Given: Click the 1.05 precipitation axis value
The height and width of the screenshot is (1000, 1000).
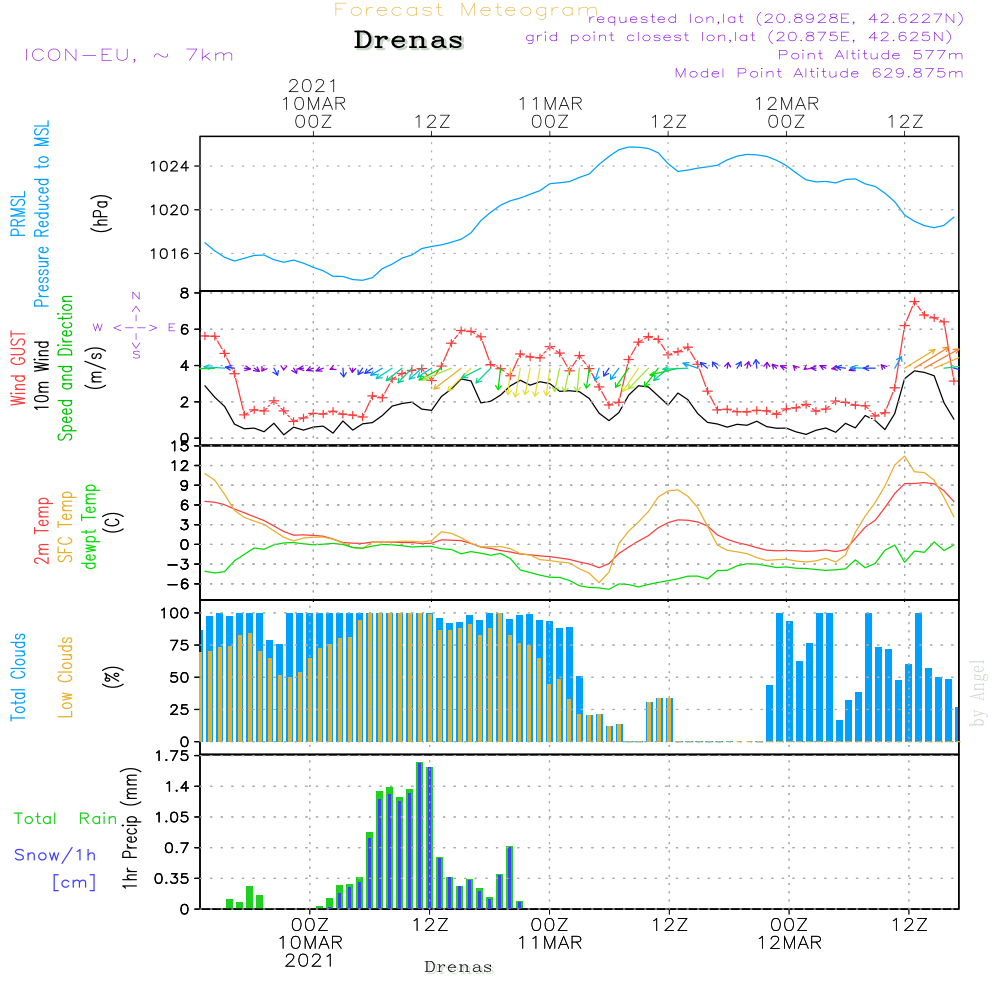Looking at the screenshot, I should (x=172, y=818).
